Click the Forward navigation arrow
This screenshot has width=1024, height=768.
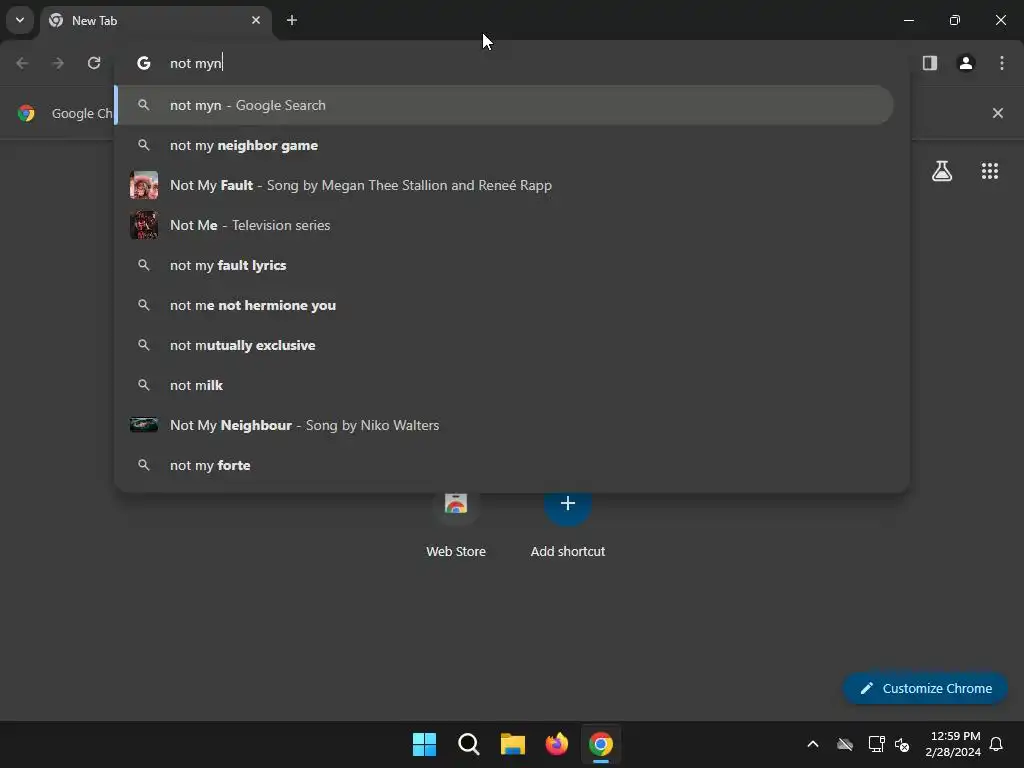click(58, 63)
